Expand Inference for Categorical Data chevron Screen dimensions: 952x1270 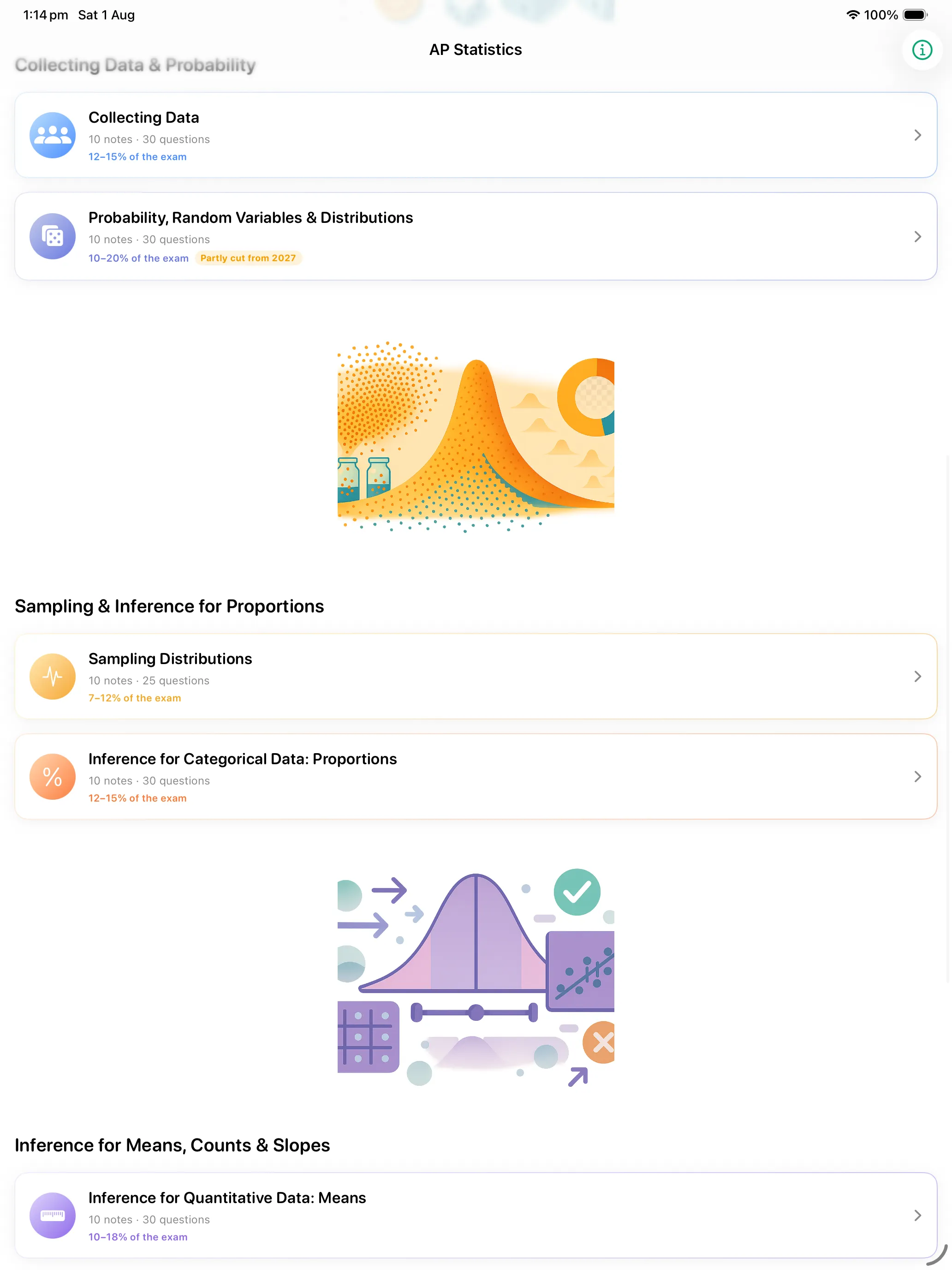coord(917,777)
